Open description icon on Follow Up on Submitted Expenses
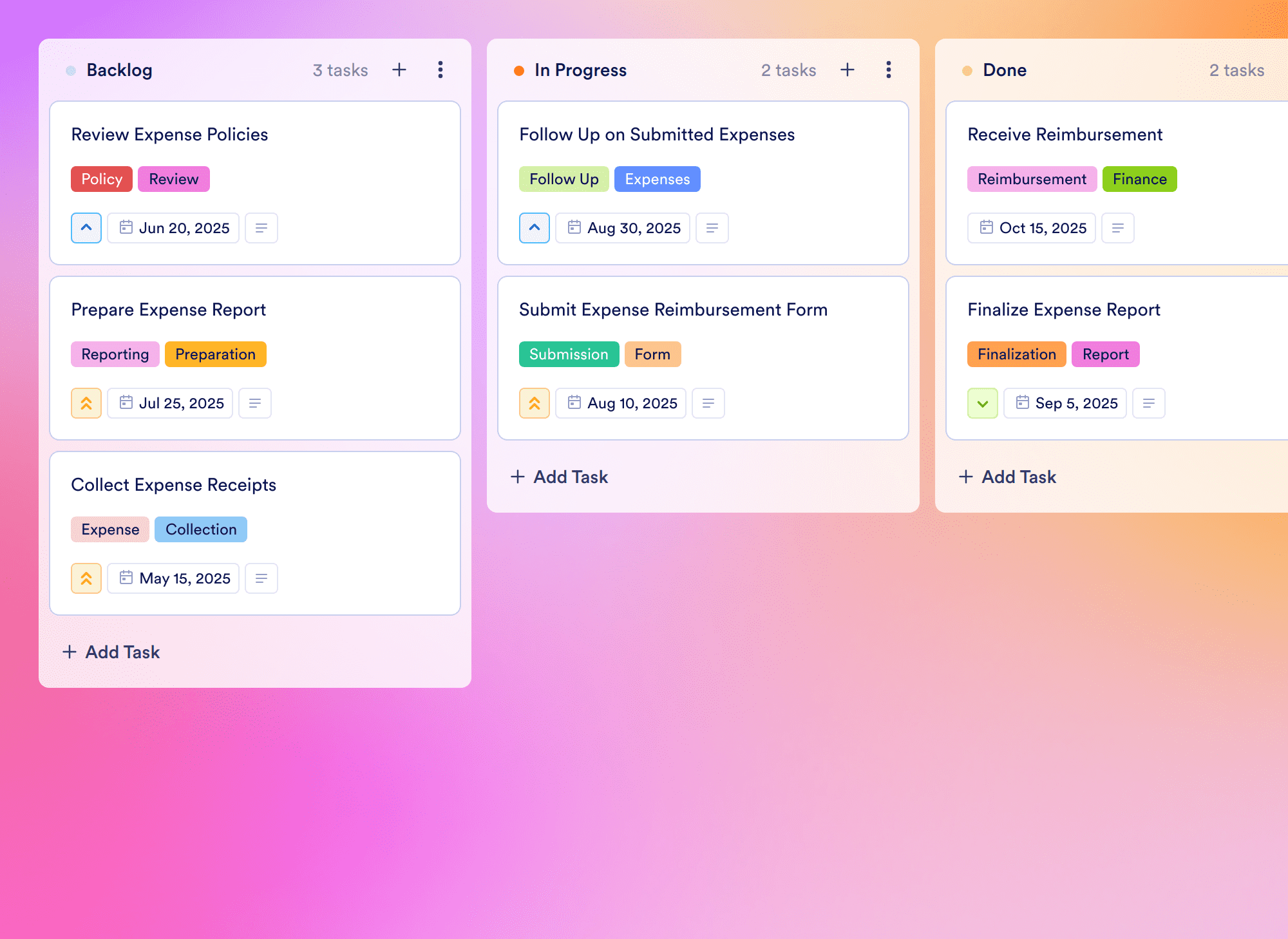The height and width of the screenshot is (939, 1288). click(x=712, y=228)
